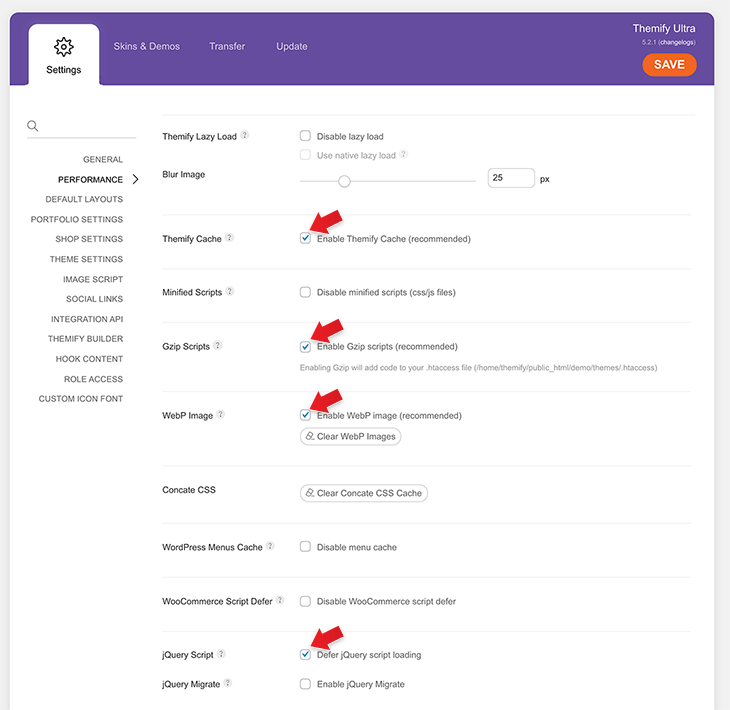This screenshot has height=710, width=730.
Task: Click the orange SAVE button
Action: (x=669, y=65)
